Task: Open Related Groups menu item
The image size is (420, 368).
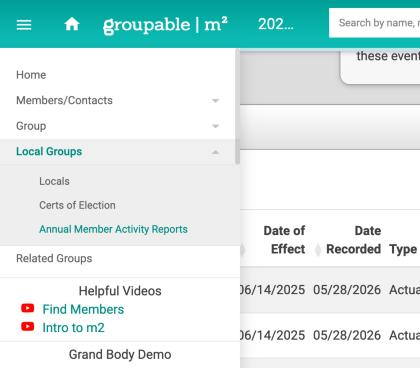Action: coord(54,258)
